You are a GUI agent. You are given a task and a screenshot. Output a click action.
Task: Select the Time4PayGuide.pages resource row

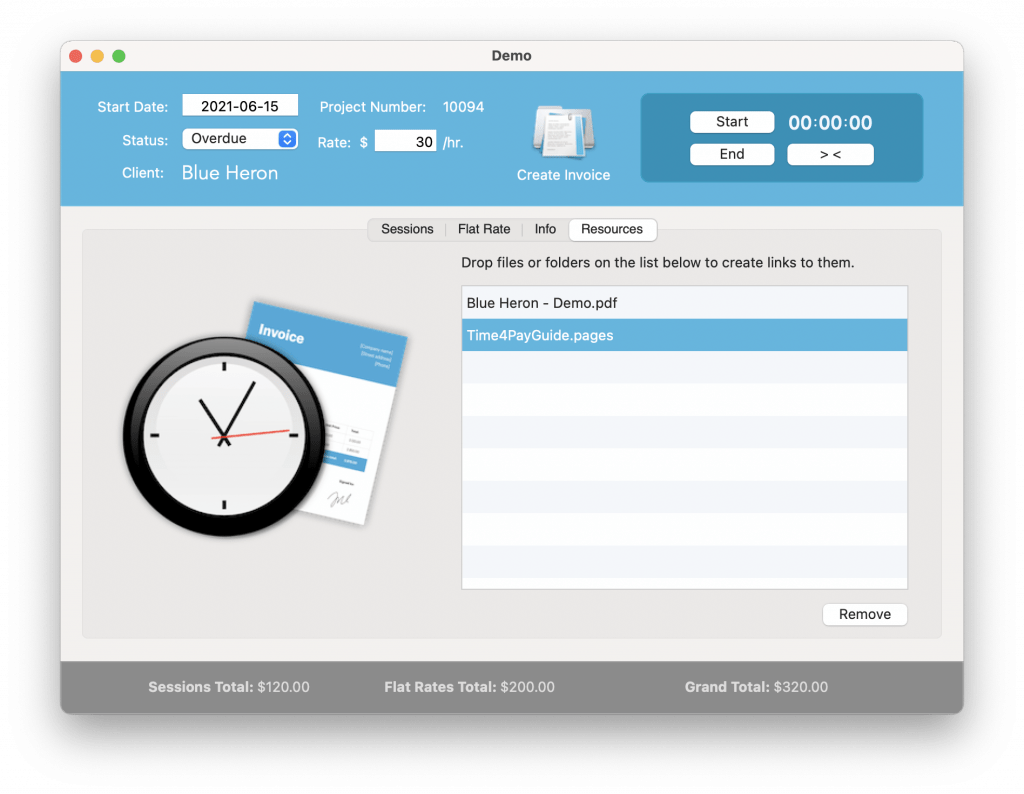[684, 335]
